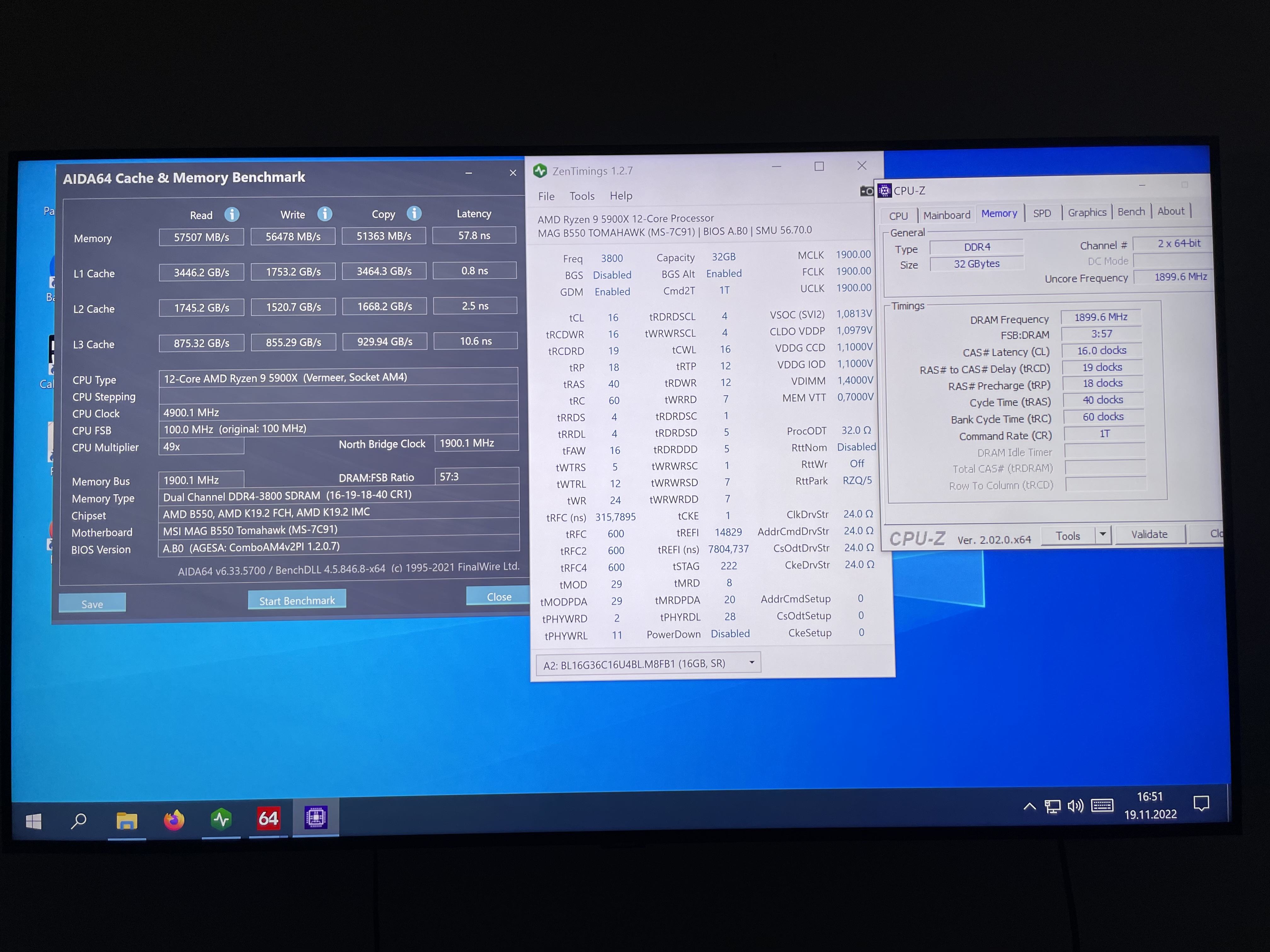Image resolution: width=1270 pixels, height=952 pixels.
Task: Switch to AIDA64 taskbar icon
Action: [x=268, y=818]
